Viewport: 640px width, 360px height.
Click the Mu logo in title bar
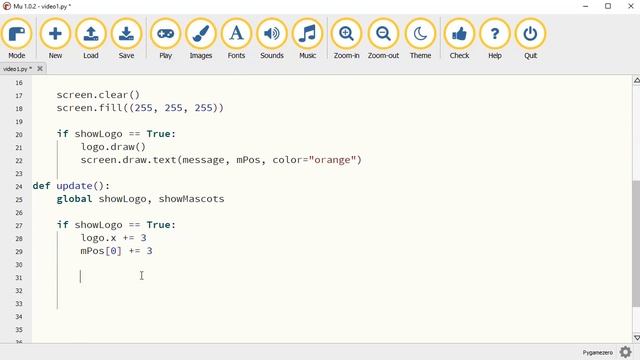pyautogui.click(x=7, y=6)
